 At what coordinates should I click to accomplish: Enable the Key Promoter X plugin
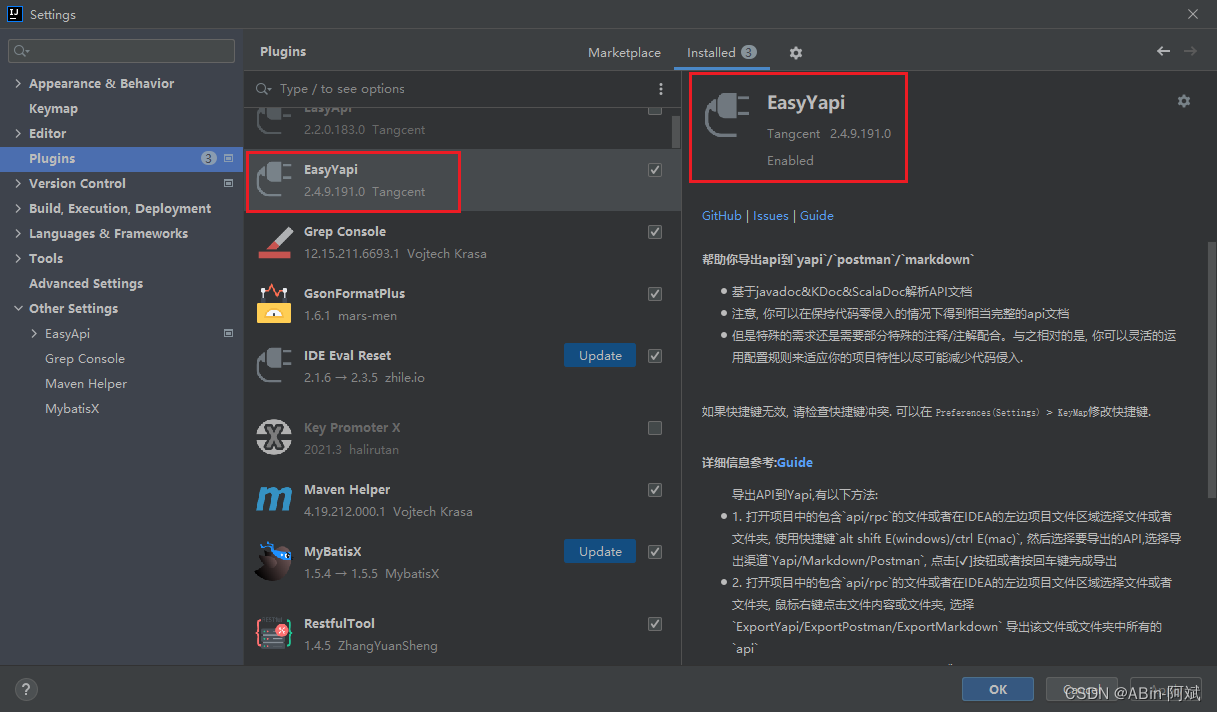point(655,428)
